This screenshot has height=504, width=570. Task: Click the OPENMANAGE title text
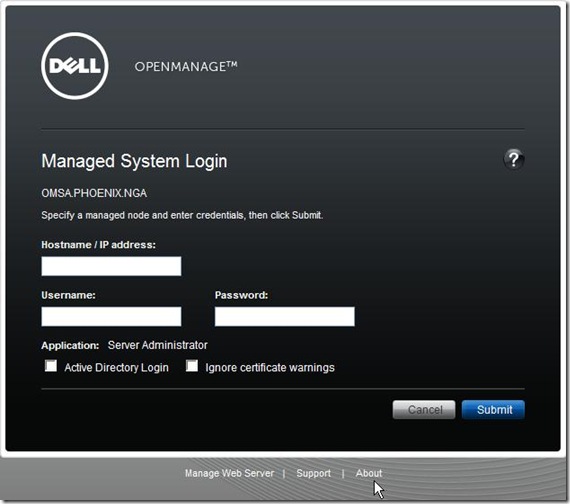[186, 67]
